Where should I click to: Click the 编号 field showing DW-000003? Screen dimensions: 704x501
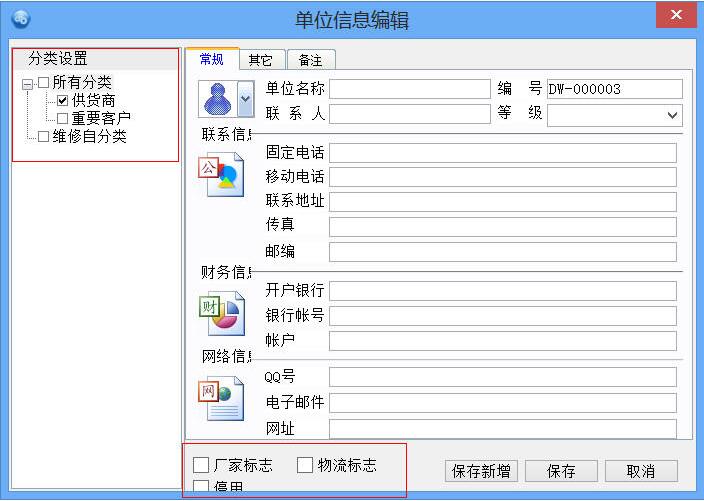pos(615,89)
